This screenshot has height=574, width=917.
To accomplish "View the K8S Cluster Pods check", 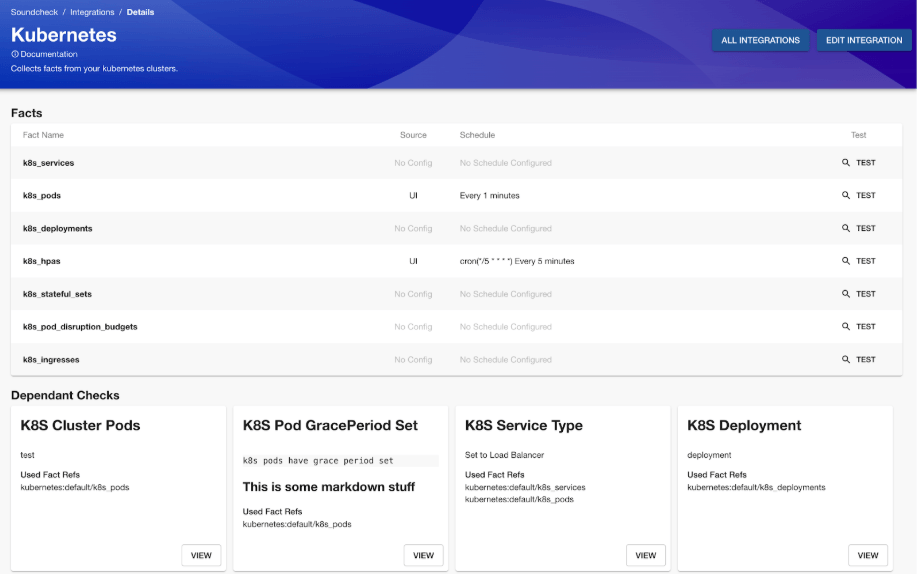I will point(201,555).
